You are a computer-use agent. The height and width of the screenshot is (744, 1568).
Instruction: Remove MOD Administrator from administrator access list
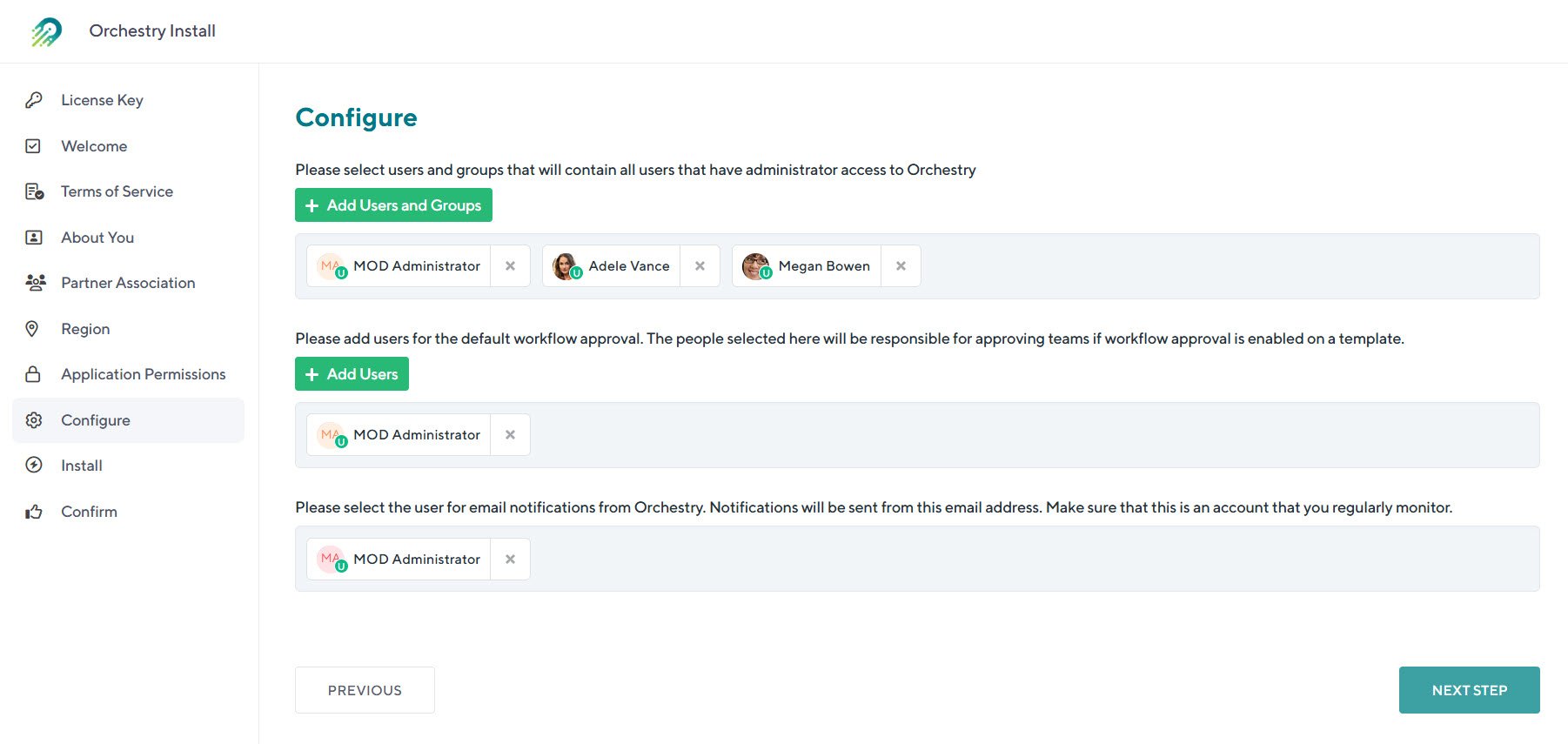(x=511, y=266)
